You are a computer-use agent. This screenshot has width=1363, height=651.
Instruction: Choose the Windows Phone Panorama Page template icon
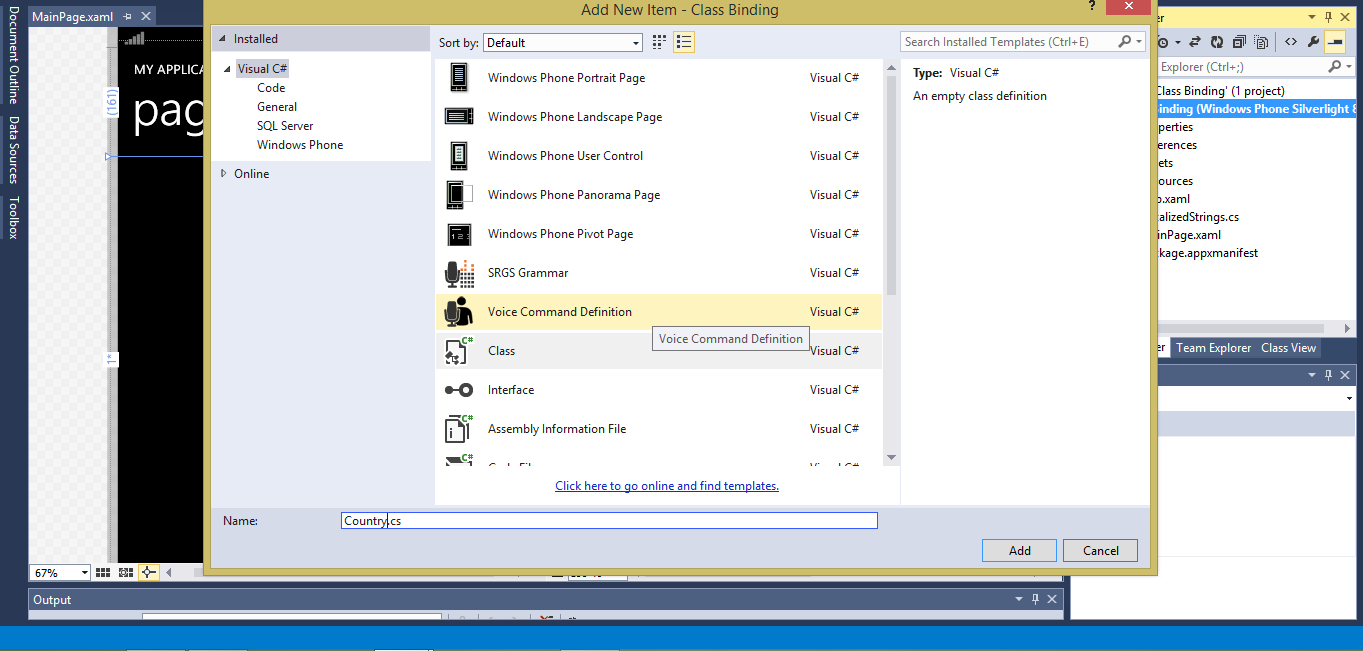coord(458,195)
